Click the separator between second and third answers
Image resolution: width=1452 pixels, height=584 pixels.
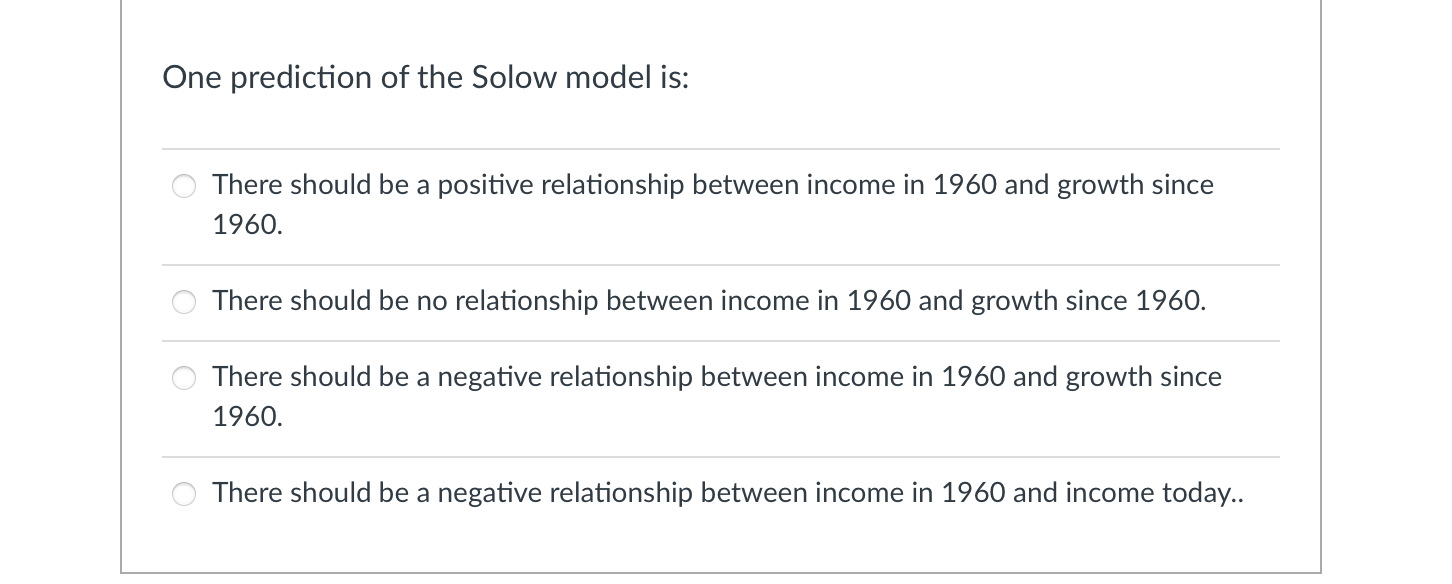click(721, 340)
